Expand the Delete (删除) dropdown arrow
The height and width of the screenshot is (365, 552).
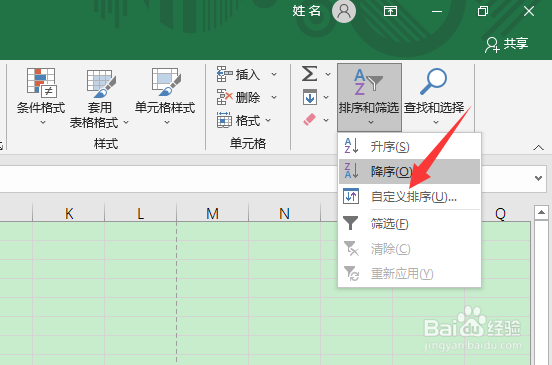pyautogui.click(x=274, y=97)
